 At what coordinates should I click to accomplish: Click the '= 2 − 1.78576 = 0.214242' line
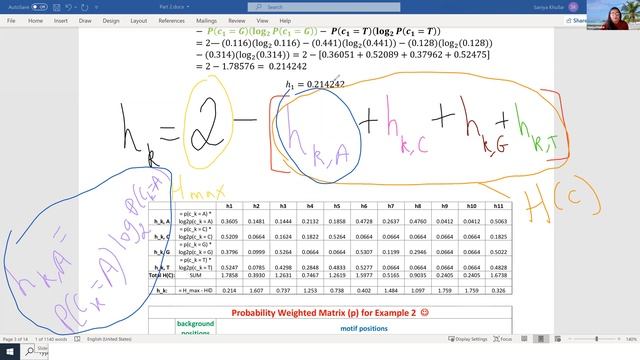click(x=251, y=67)
